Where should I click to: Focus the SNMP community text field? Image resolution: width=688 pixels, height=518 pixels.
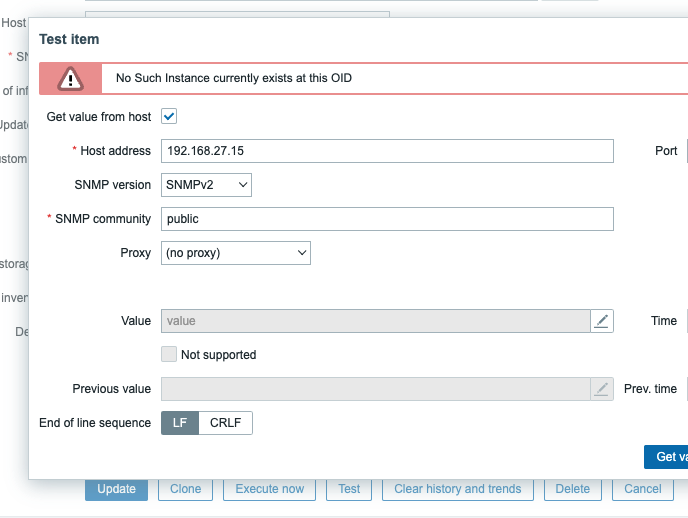click(x=387, y=219)
